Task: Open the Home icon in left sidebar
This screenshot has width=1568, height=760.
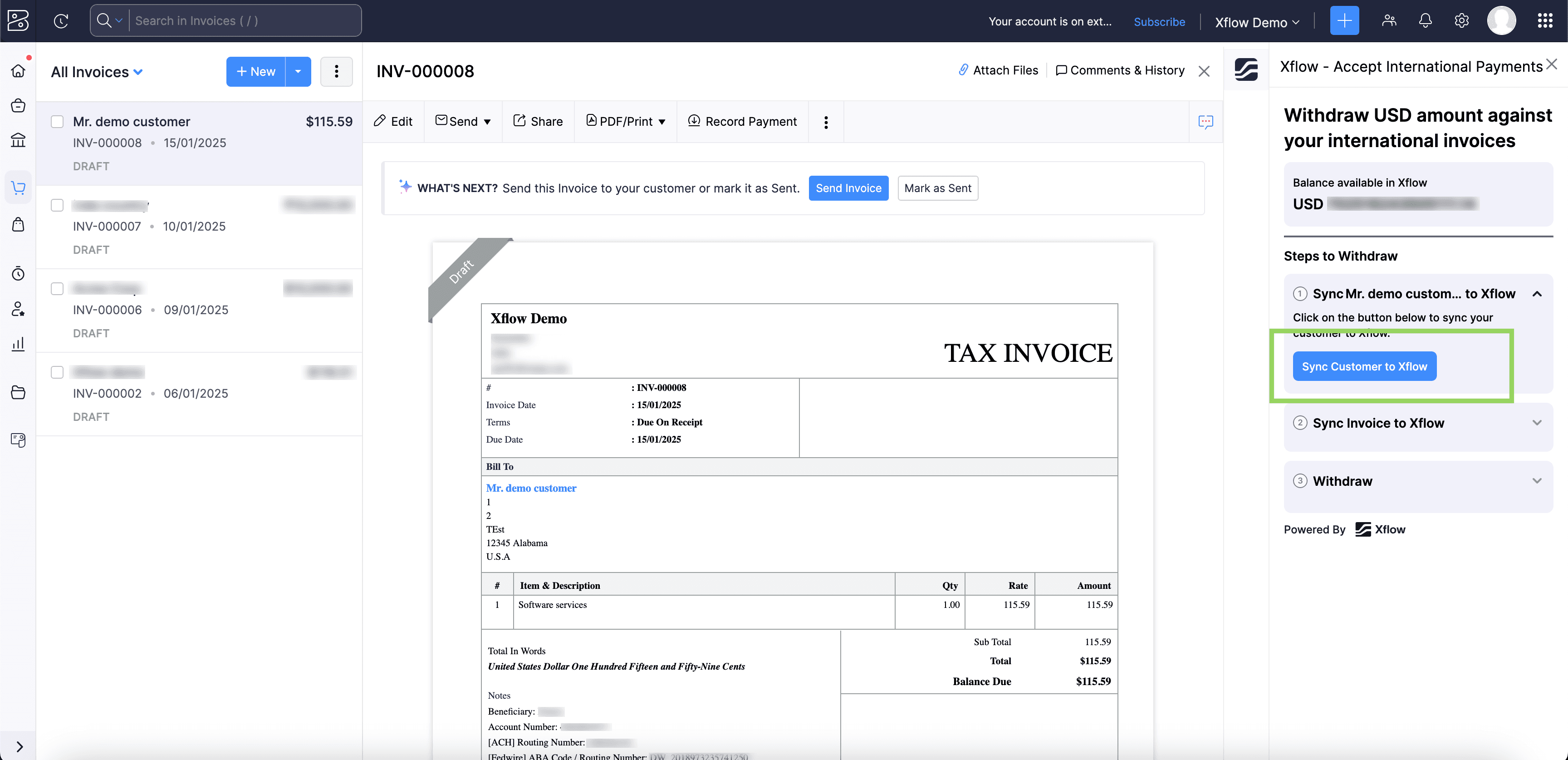Action: pos(18,71)
